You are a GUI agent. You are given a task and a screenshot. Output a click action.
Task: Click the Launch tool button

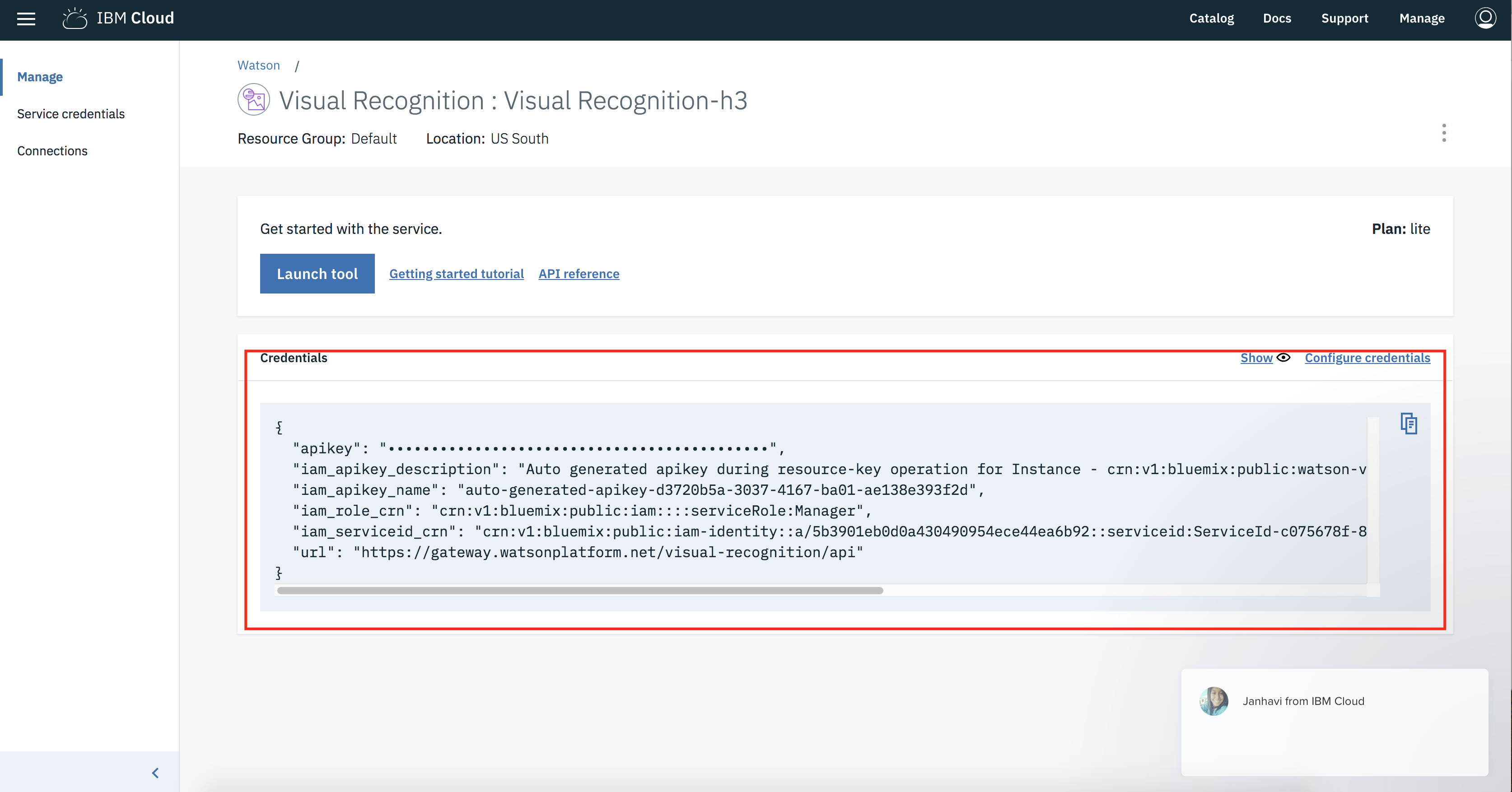(317, 273)
